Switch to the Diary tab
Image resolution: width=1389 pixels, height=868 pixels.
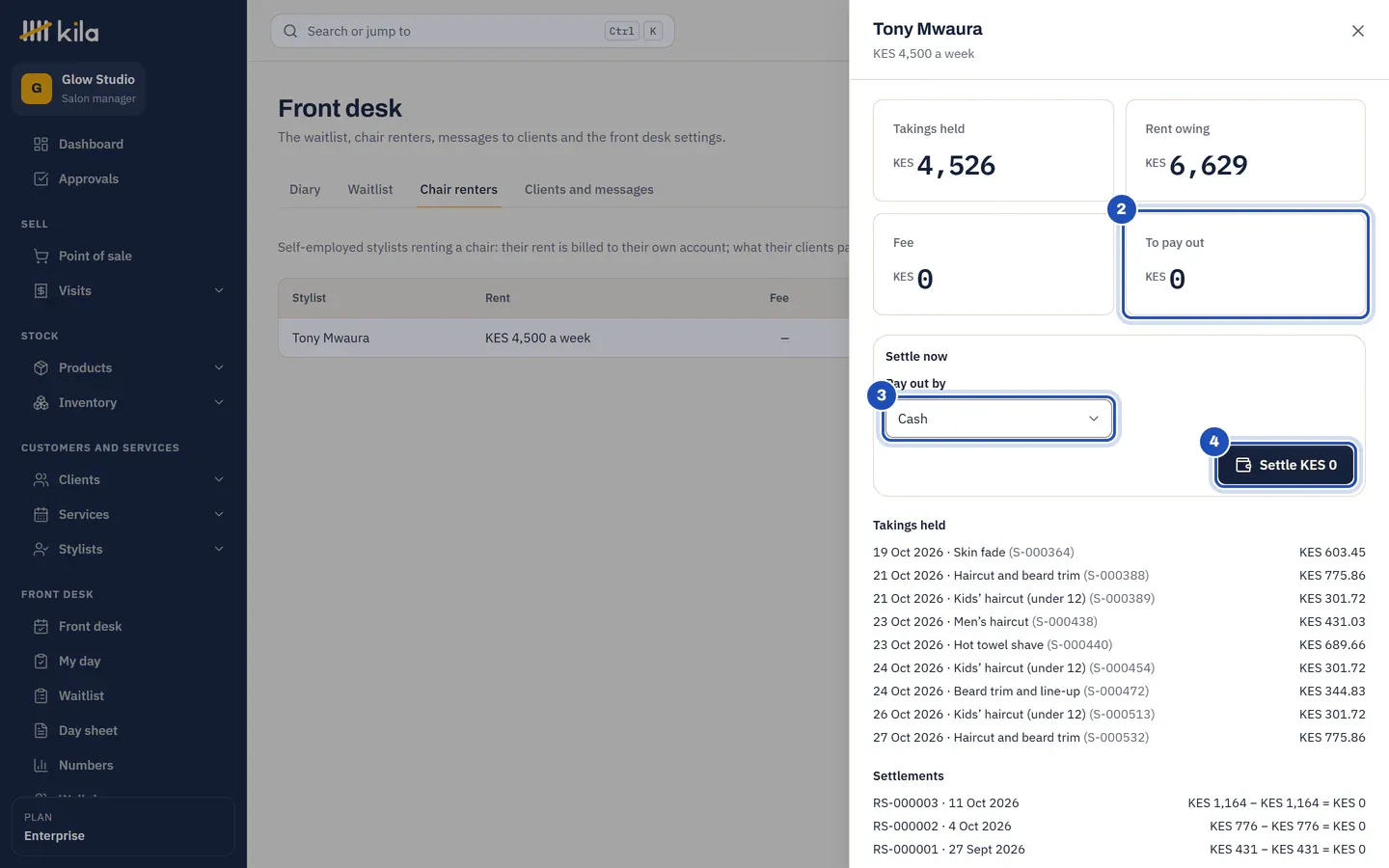pos(305,189)
